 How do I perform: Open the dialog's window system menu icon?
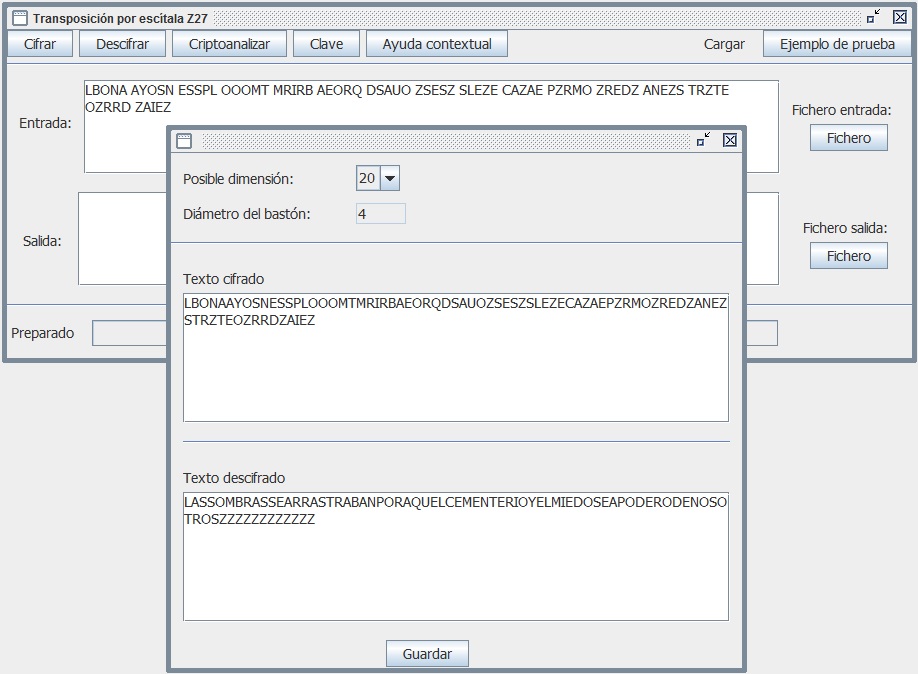point(183,141)
